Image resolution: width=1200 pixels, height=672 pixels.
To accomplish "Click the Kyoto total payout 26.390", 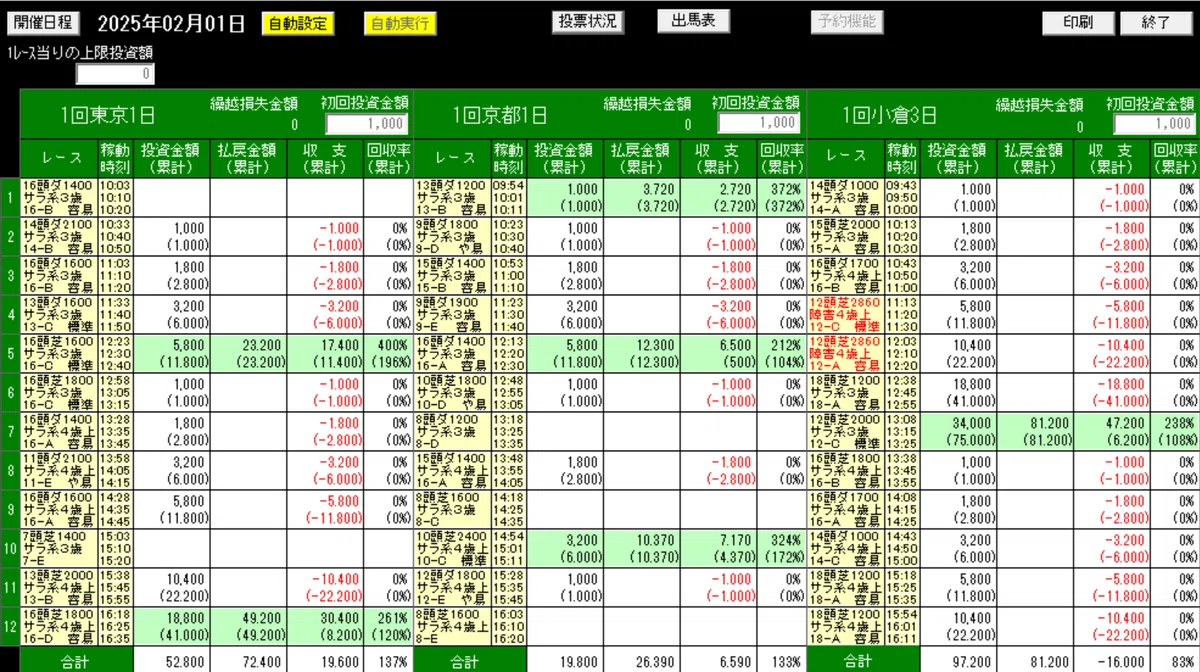I will click(x=642, y=661).
